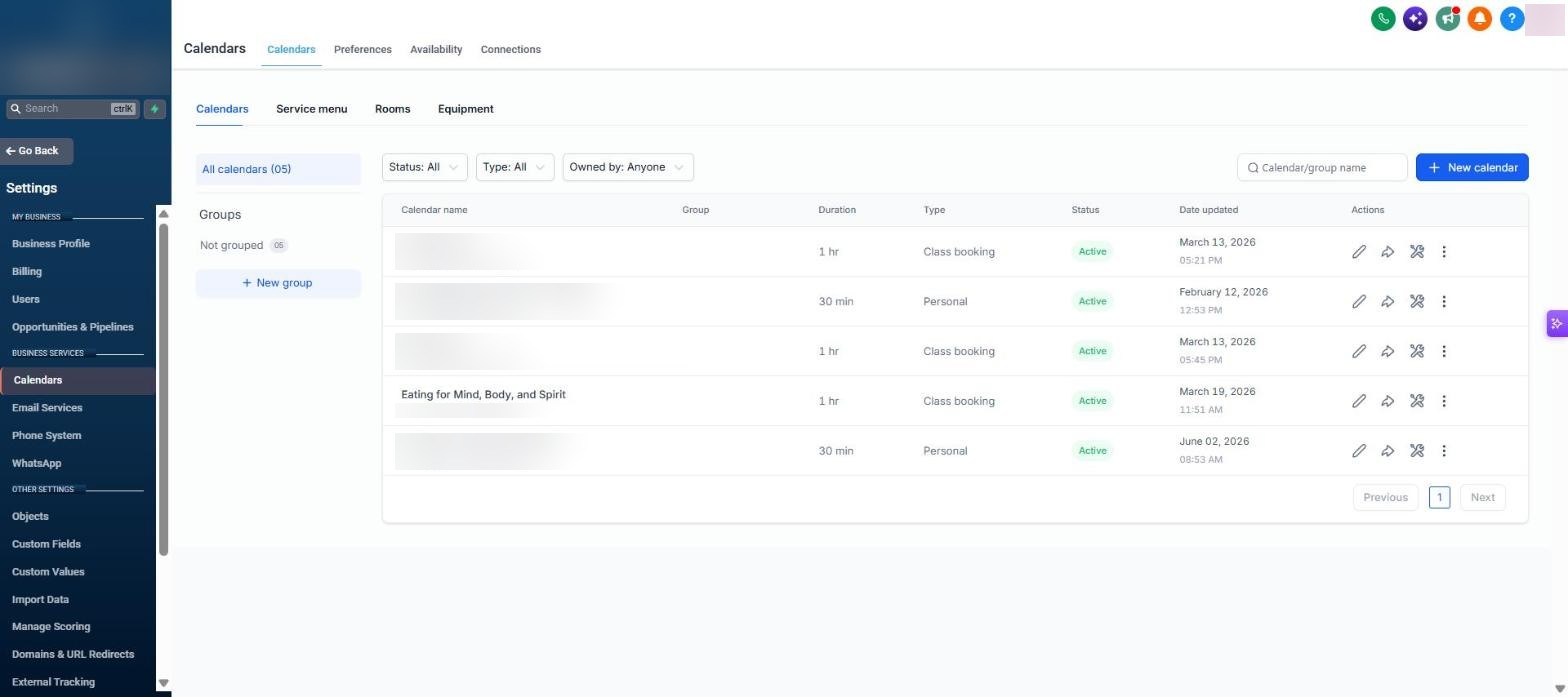Edit the calendar updated June 02, 2026

click(1359, 451)
